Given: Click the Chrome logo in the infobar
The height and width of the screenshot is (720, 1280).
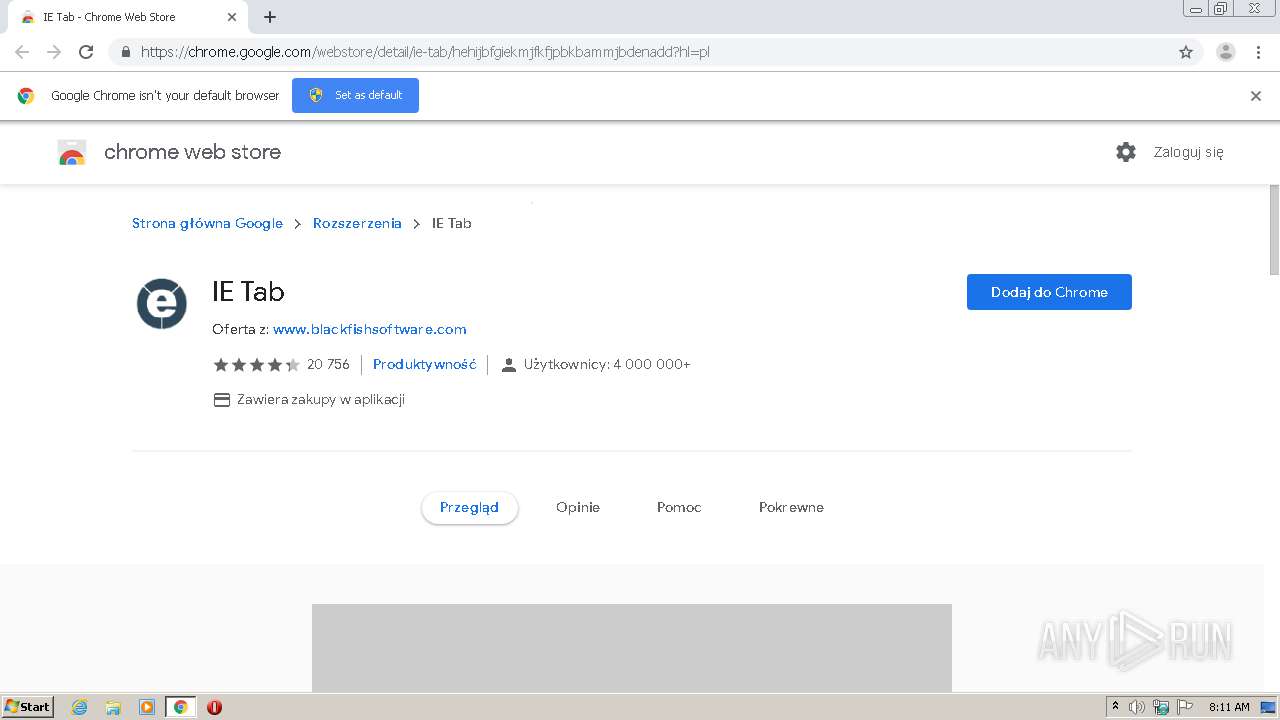Looking at the screenshot, I should point(26,96).
